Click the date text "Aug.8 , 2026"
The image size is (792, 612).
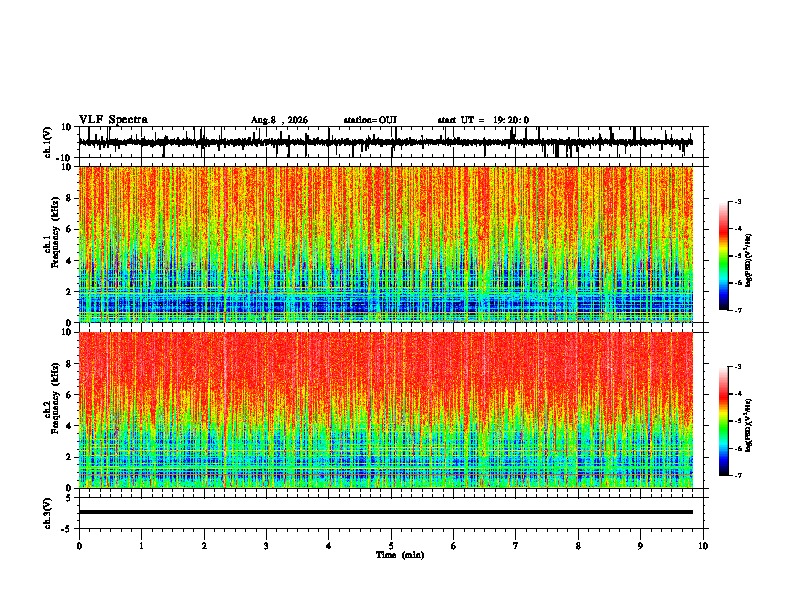point(279,120)
